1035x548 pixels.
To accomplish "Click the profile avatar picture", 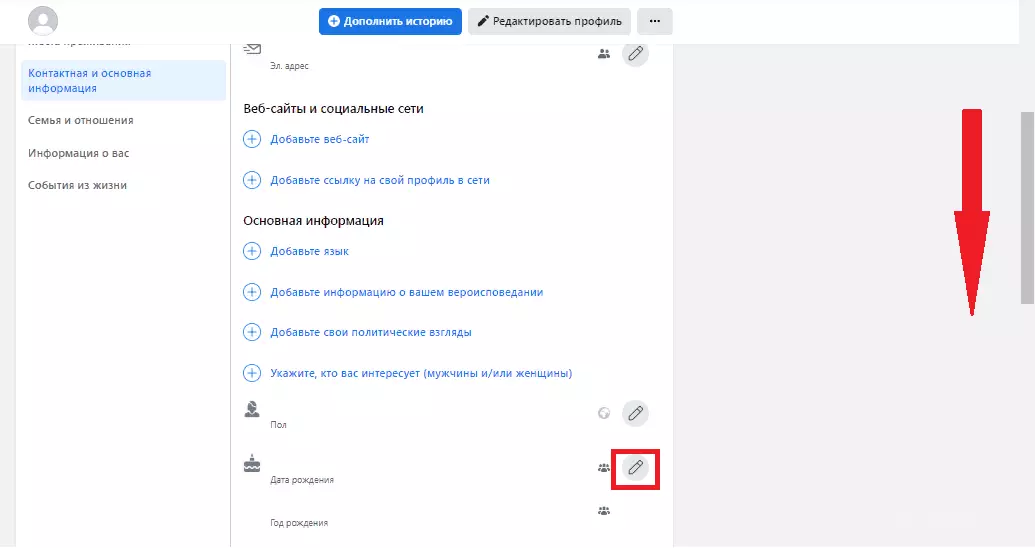I will click(x=43, y=21).
